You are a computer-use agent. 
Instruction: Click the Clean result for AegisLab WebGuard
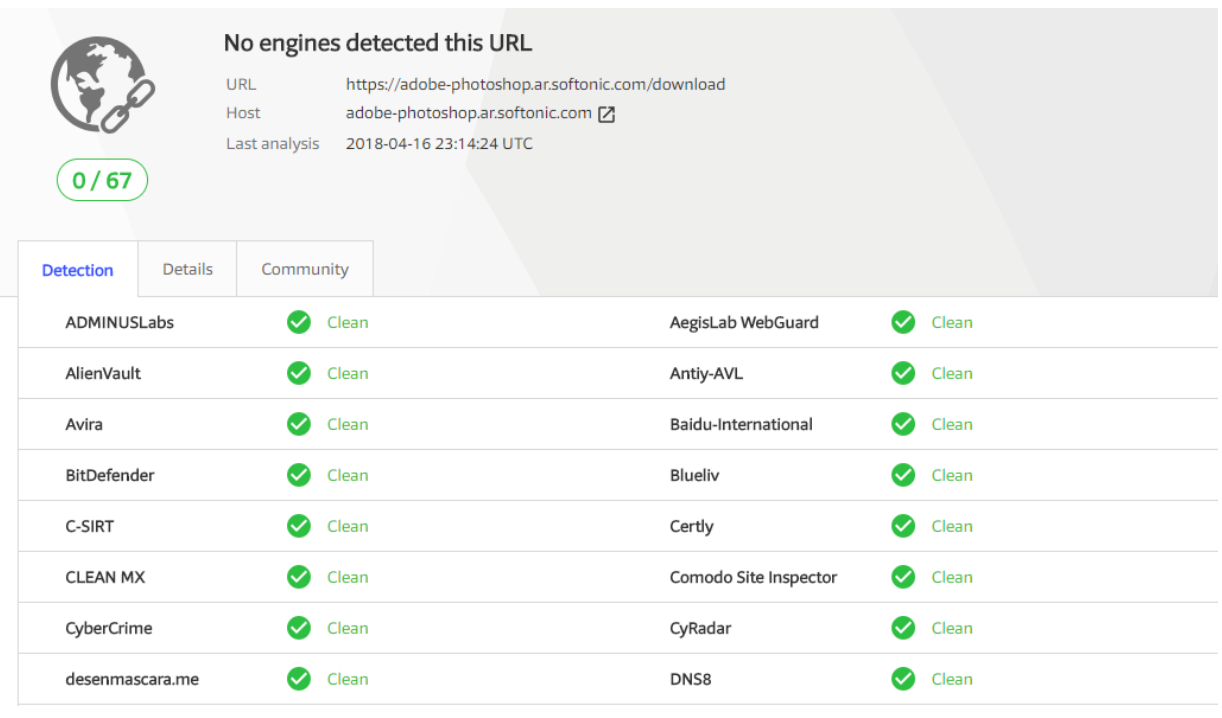tap(952, 322)
